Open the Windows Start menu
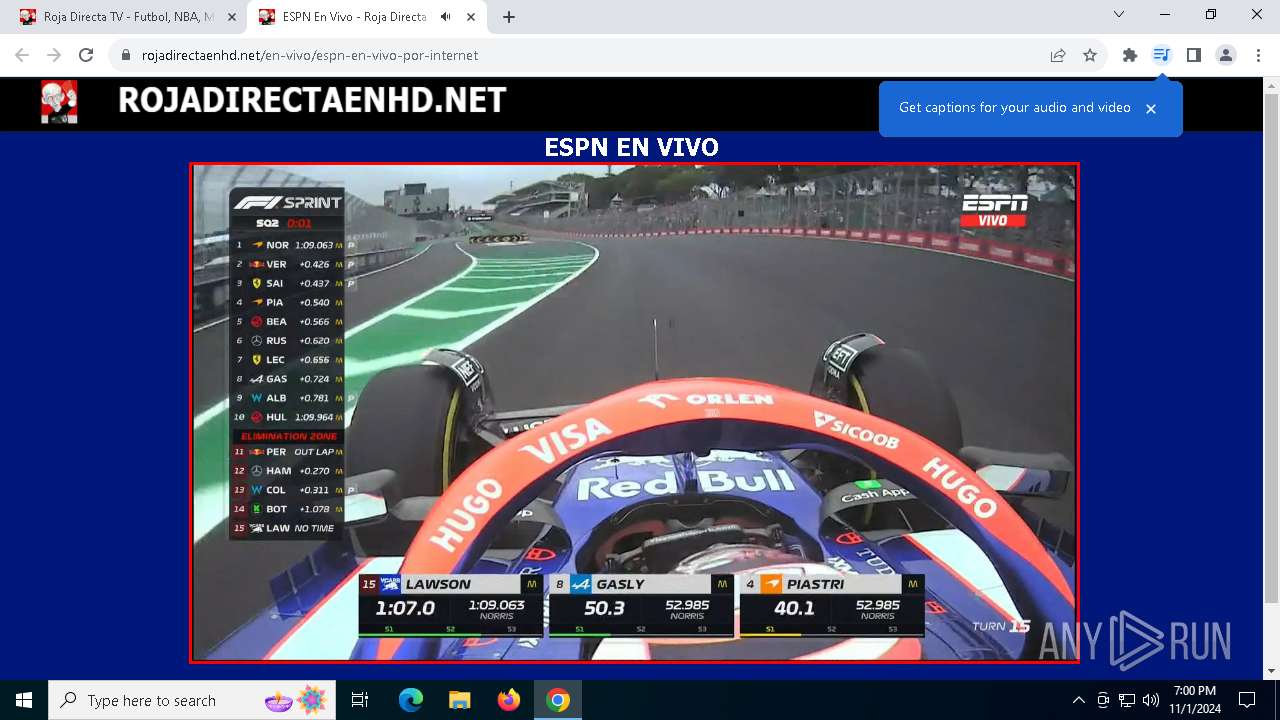Screen dimensions: 1280x720 24,700
